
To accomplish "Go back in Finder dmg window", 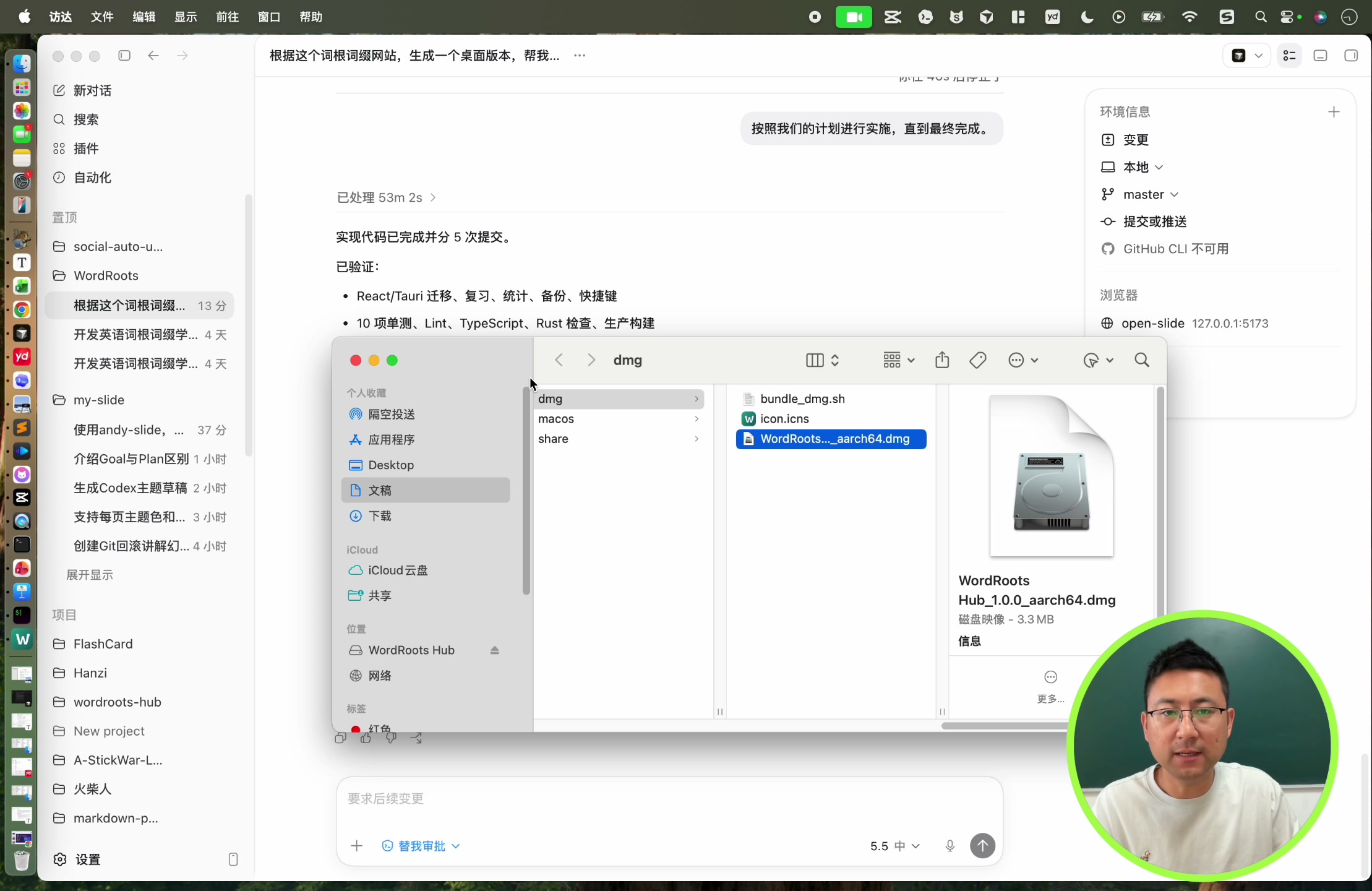I will pyautogui.click(x=559, y=360).
